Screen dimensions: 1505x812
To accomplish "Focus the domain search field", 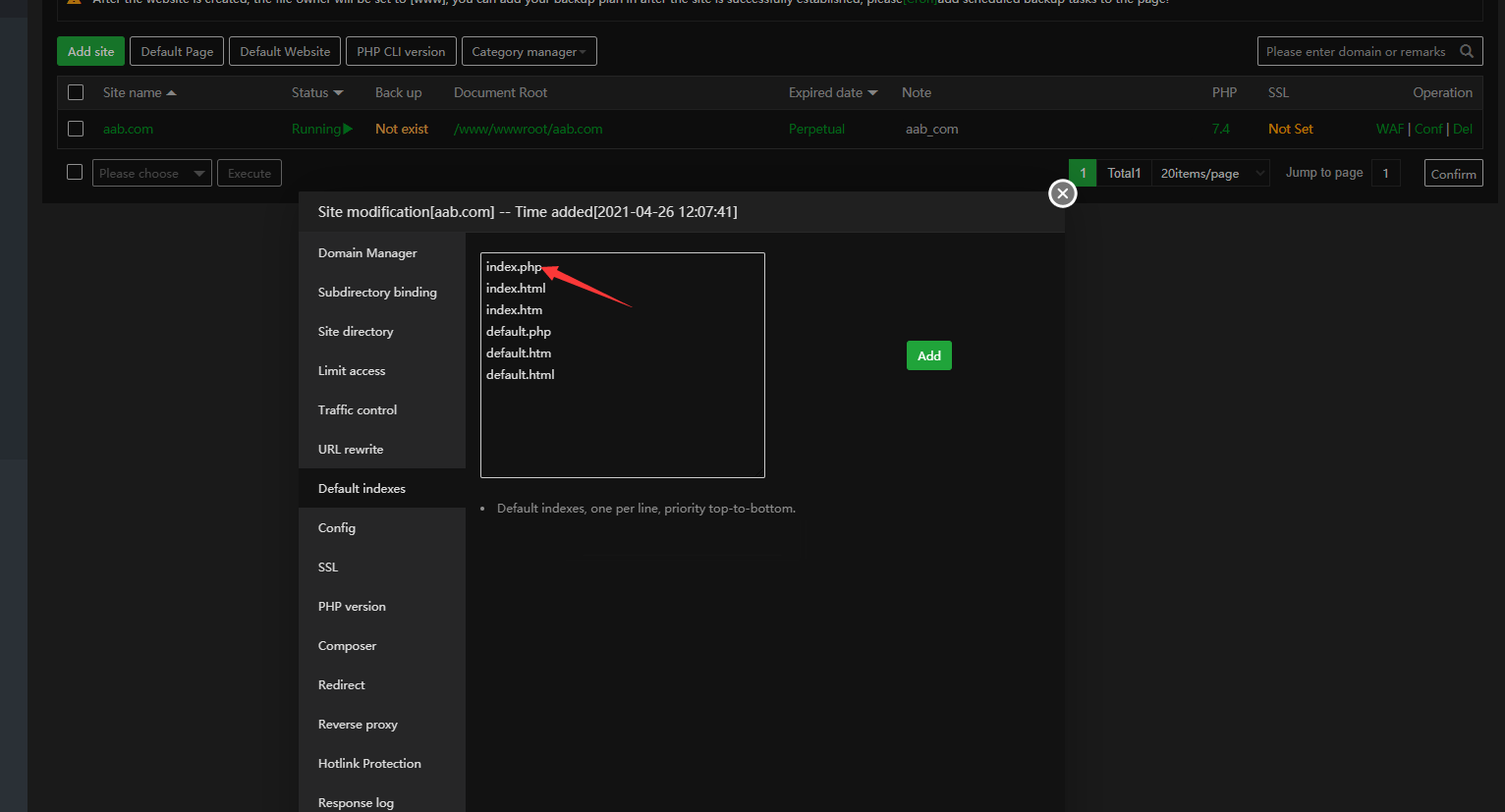I will tap(1356, 51).
